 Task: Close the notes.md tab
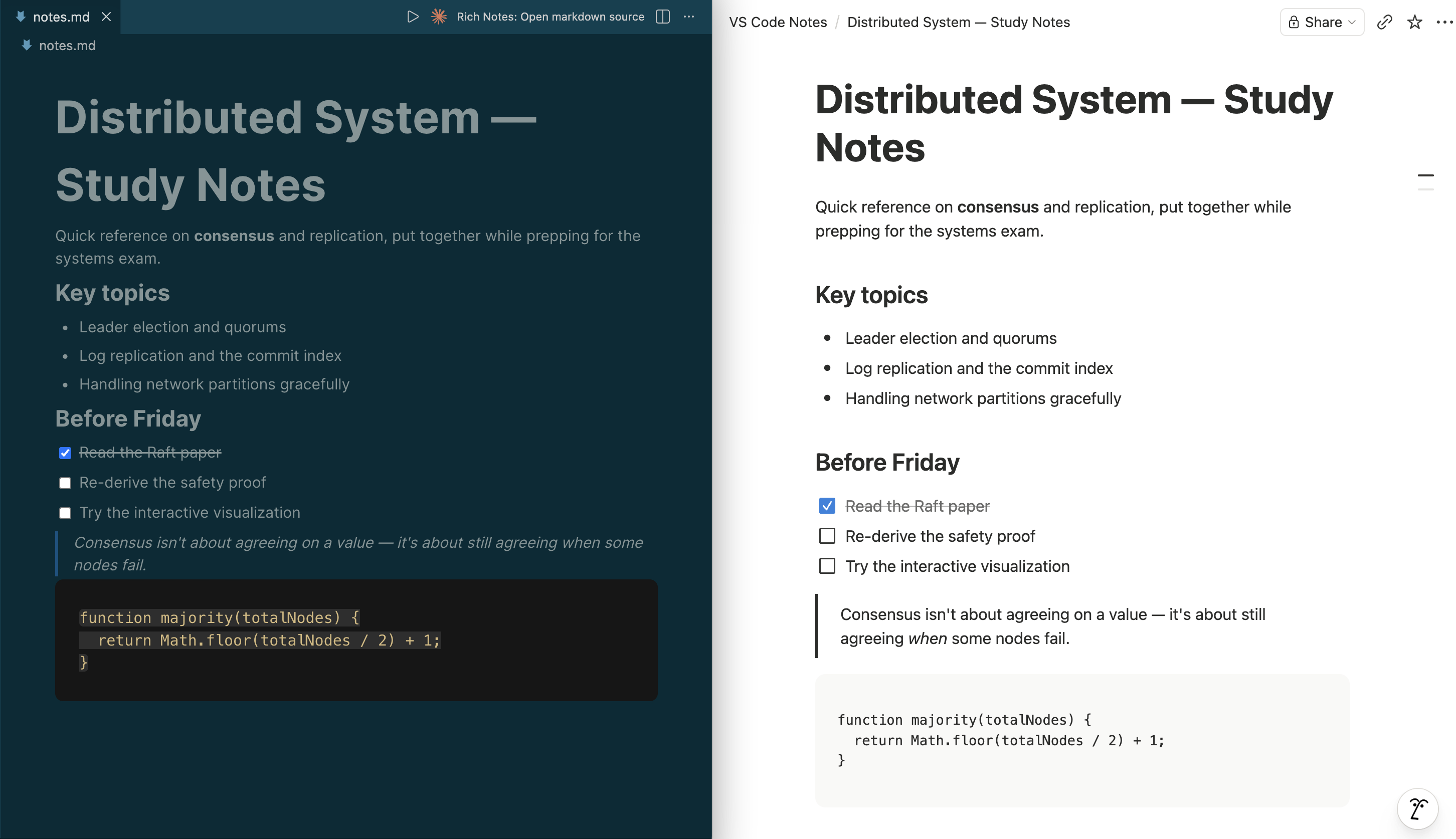pyautogui.click(x=106, y=17)
